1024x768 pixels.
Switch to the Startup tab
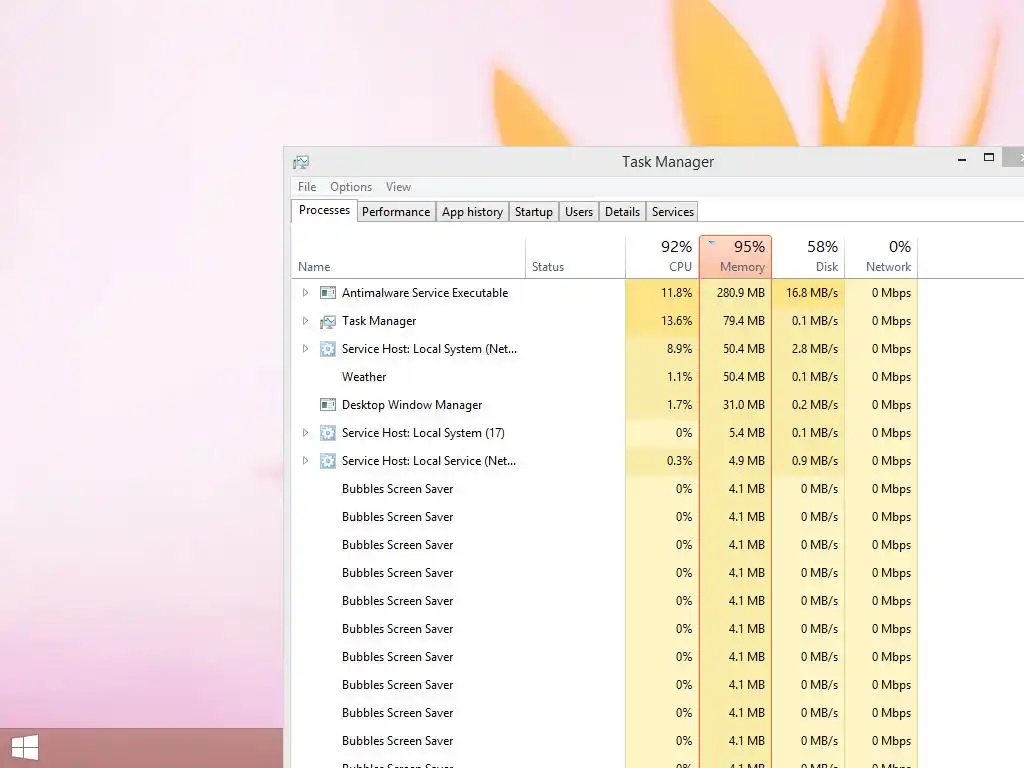[534, 212]
